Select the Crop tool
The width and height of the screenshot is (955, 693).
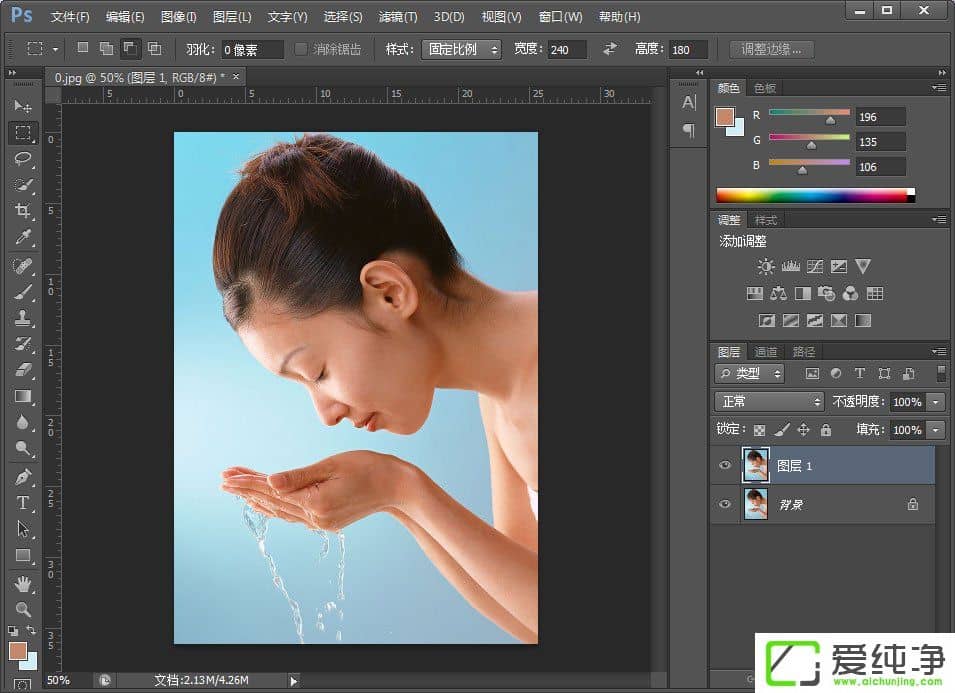click(x=23, y=211)
